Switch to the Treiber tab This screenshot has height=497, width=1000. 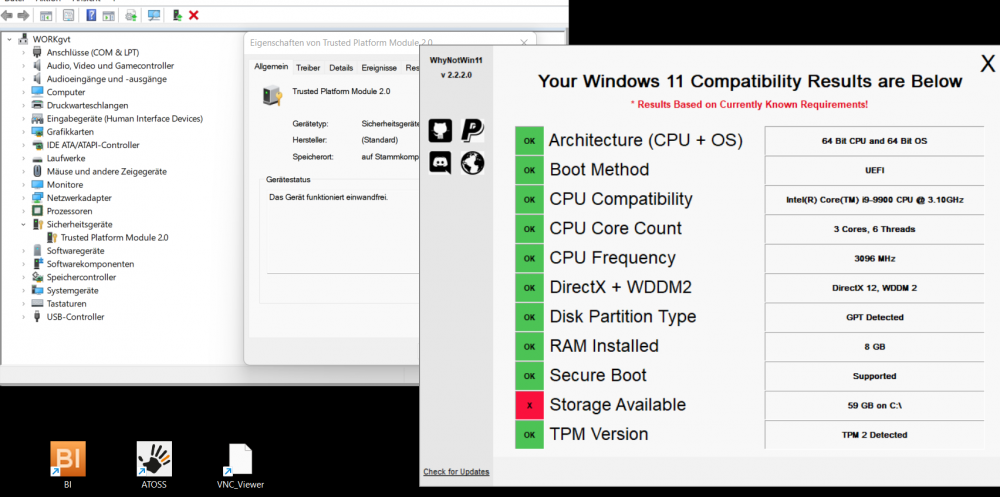coord(308,68)
